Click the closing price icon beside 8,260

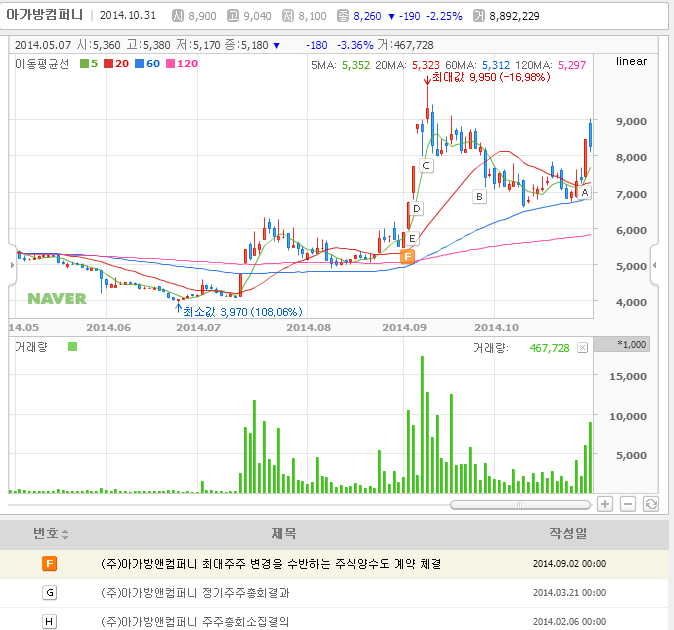click(x=343, y=16)
